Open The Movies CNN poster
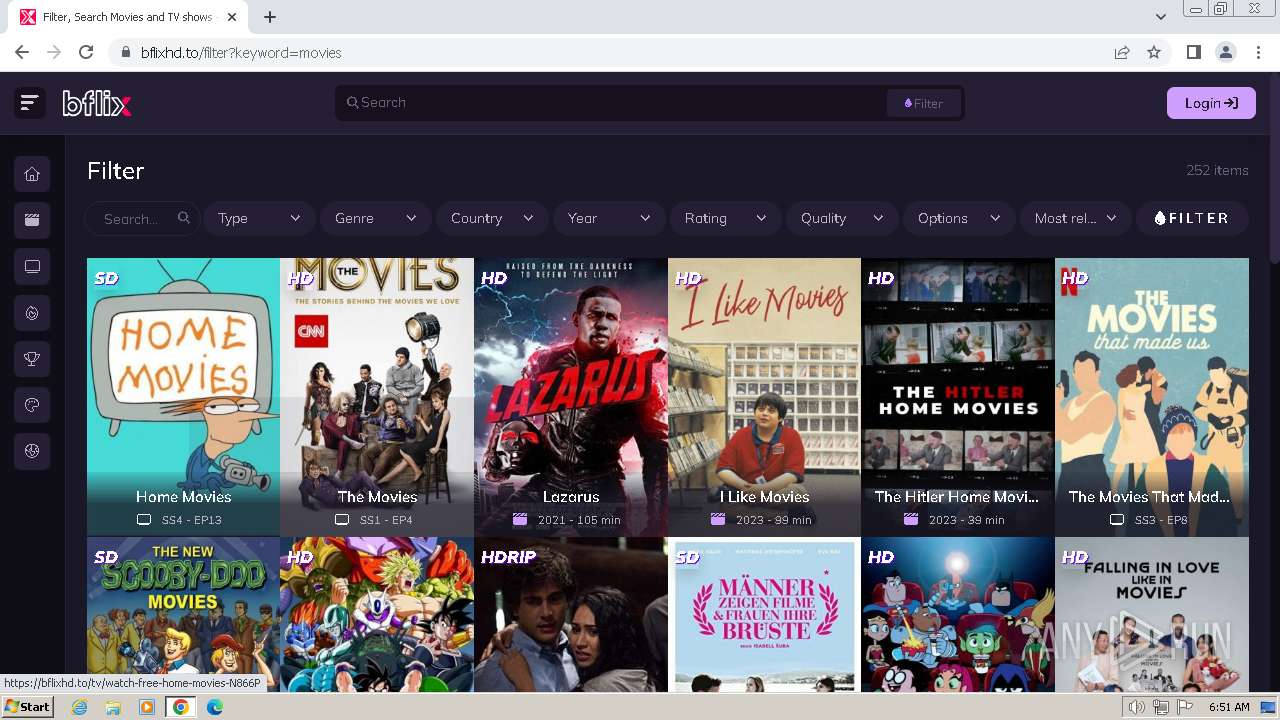The height and width of the screenshot is (720, 1280). [x=377, y=397]
